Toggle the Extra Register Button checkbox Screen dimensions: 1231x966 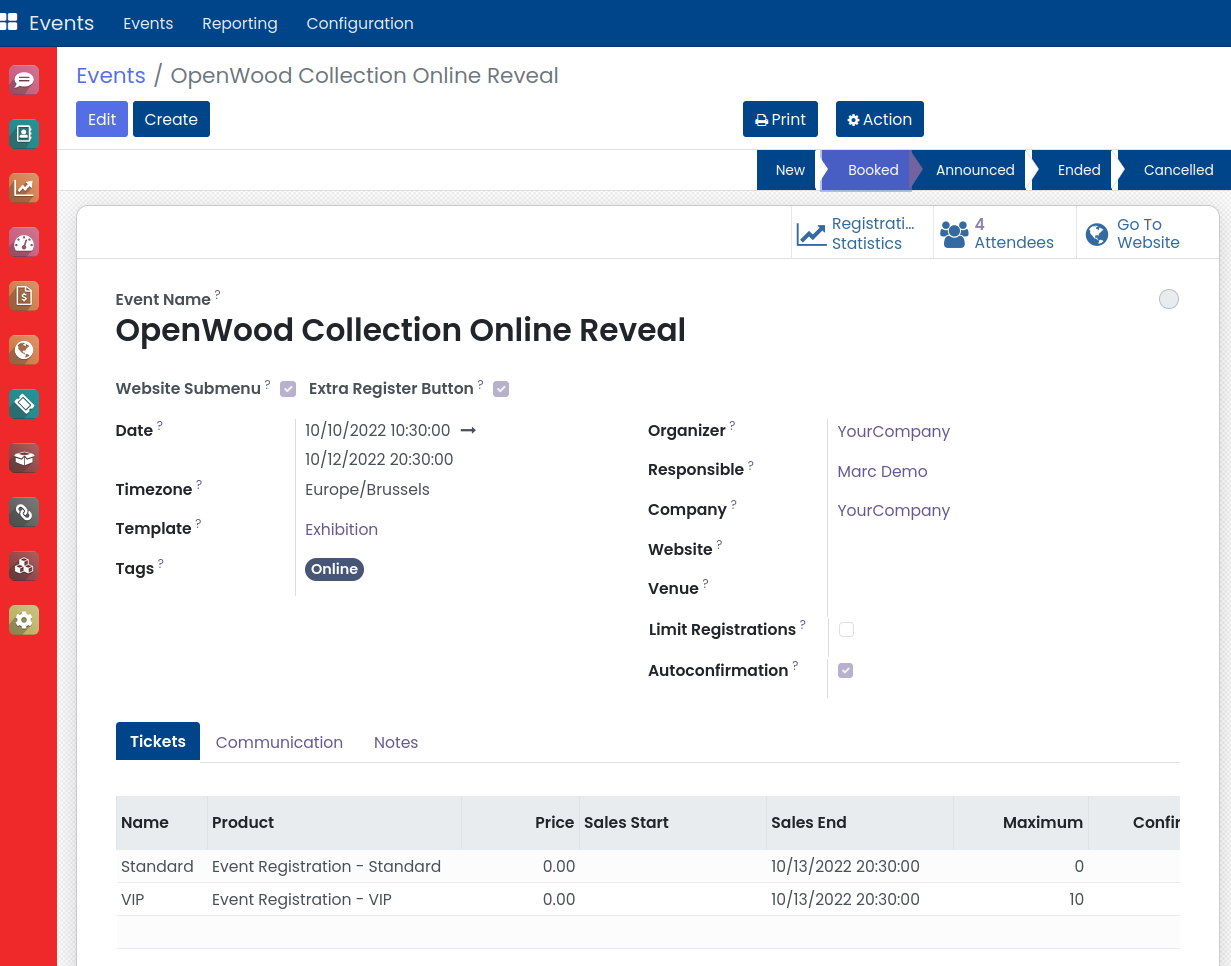pyautogui.click(x=501, y=389)
